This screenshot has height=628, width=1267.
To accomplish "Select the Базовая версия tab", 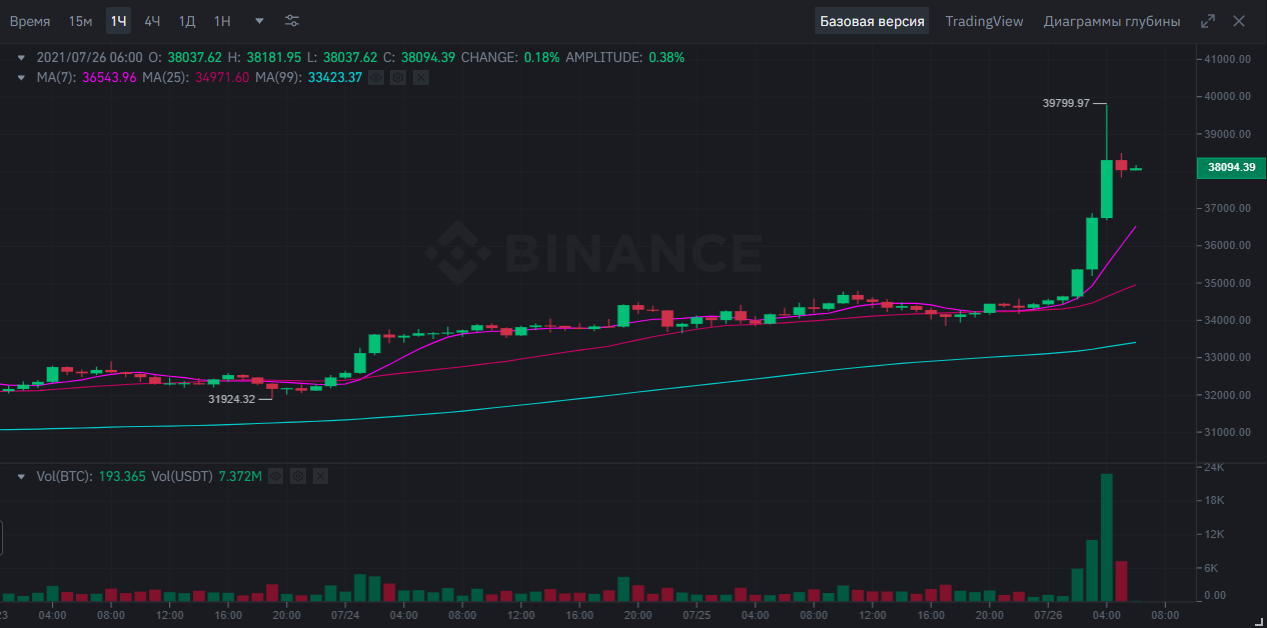I will (x=871, y=21).
